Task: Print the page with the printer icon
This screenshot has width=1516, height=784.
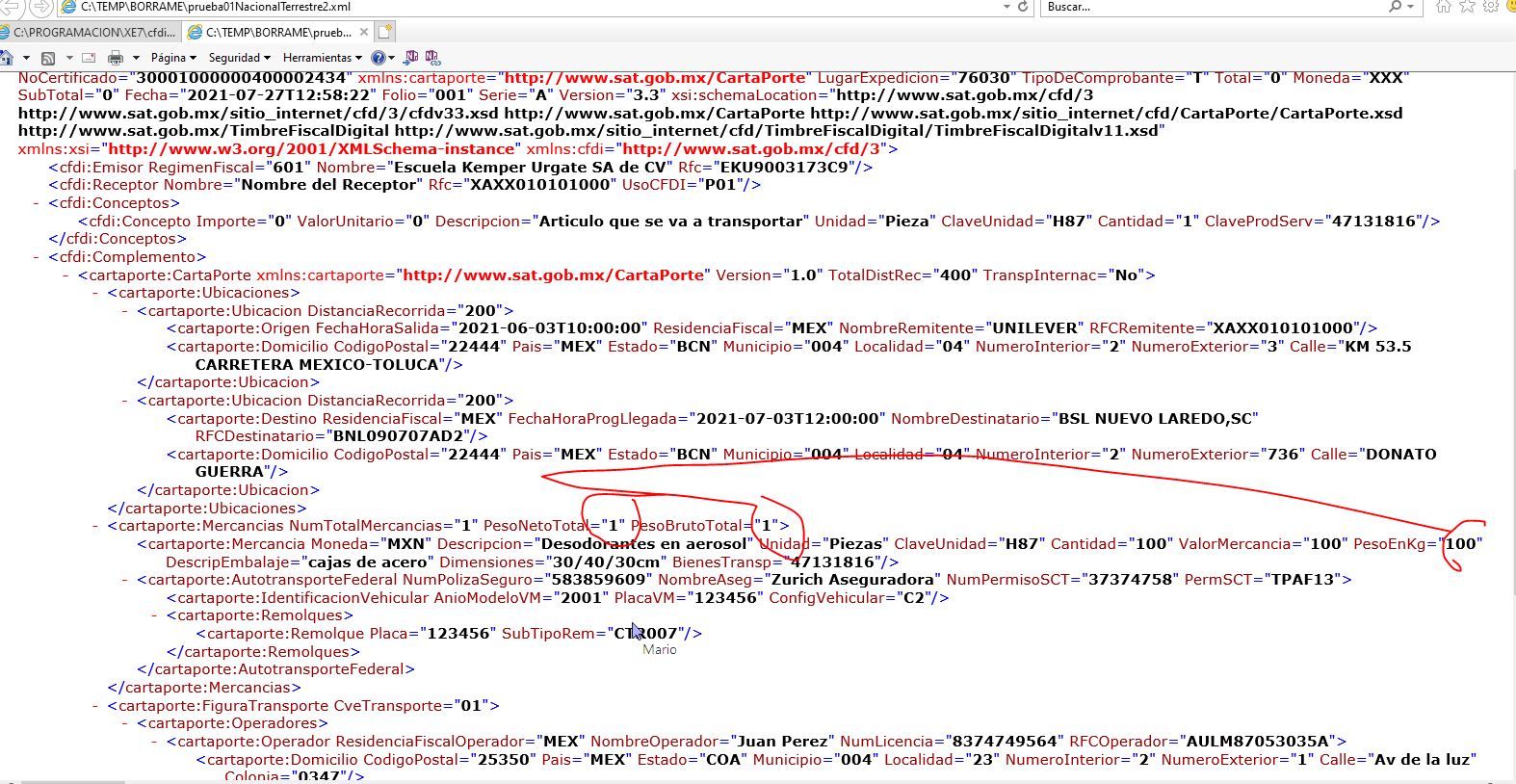Action: (116, 58)
